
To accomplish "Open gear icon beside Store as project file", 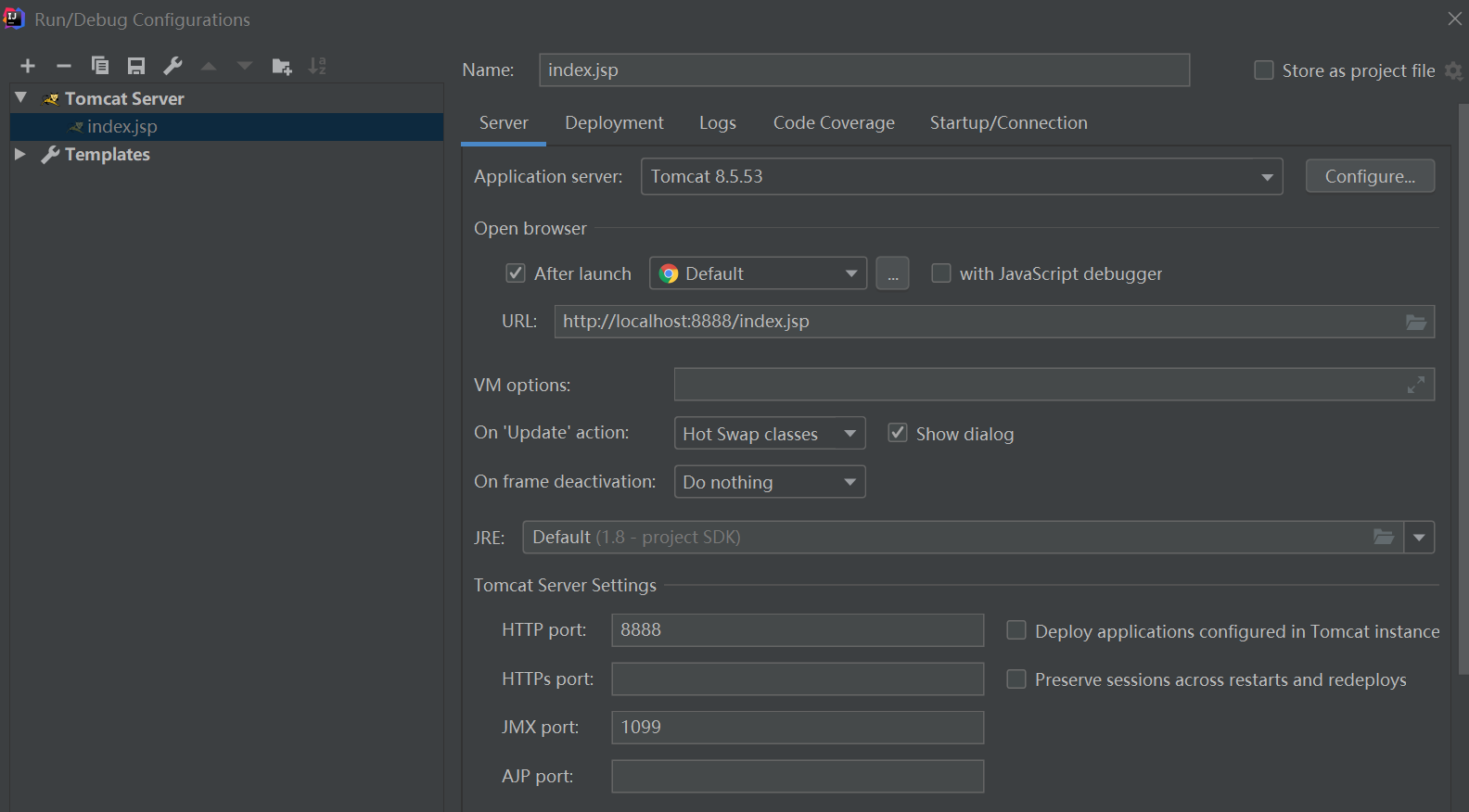I will (x=1453, y=70).
